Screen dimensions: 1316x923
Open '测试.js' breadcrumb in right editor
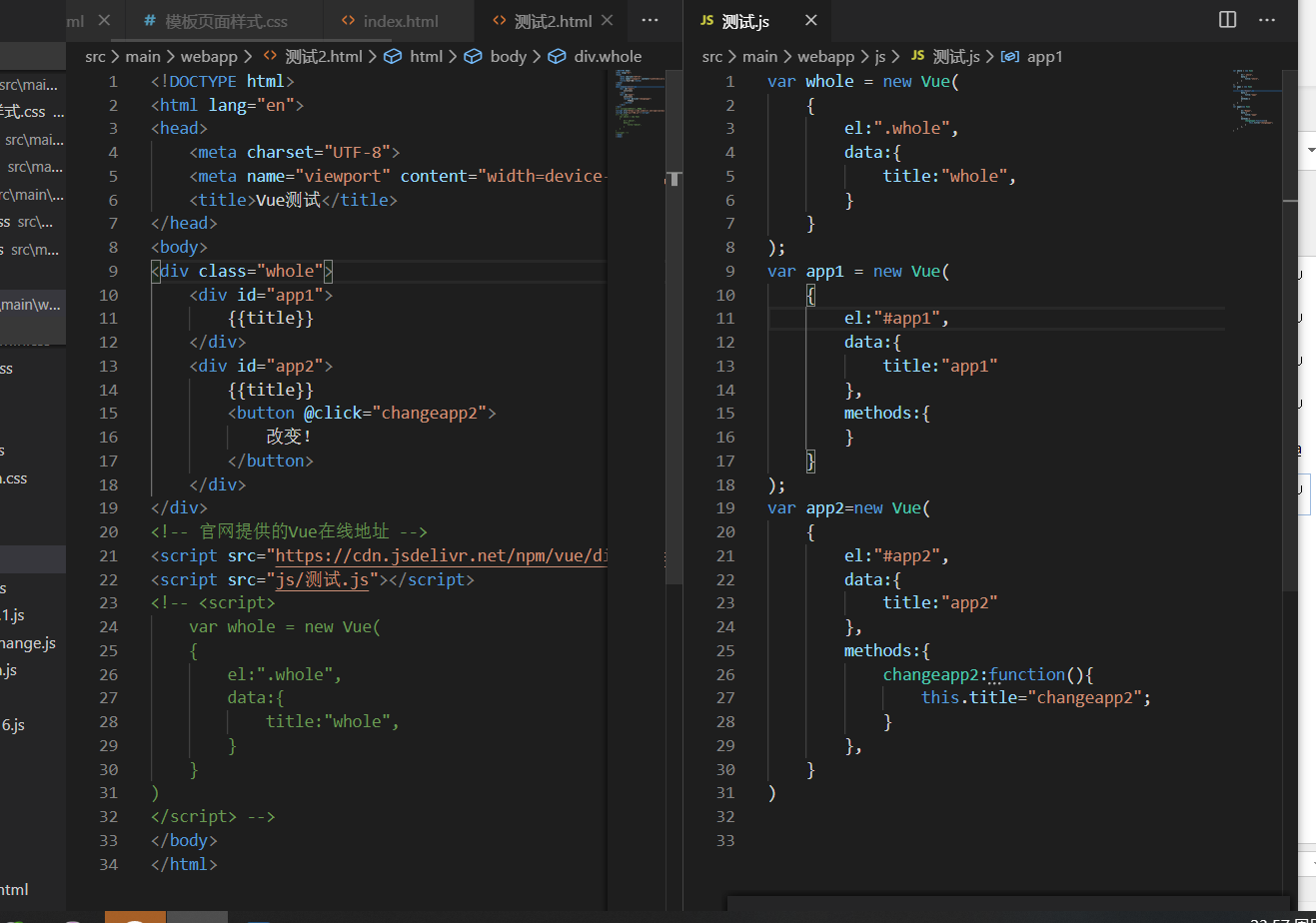(x=956, y=57)
